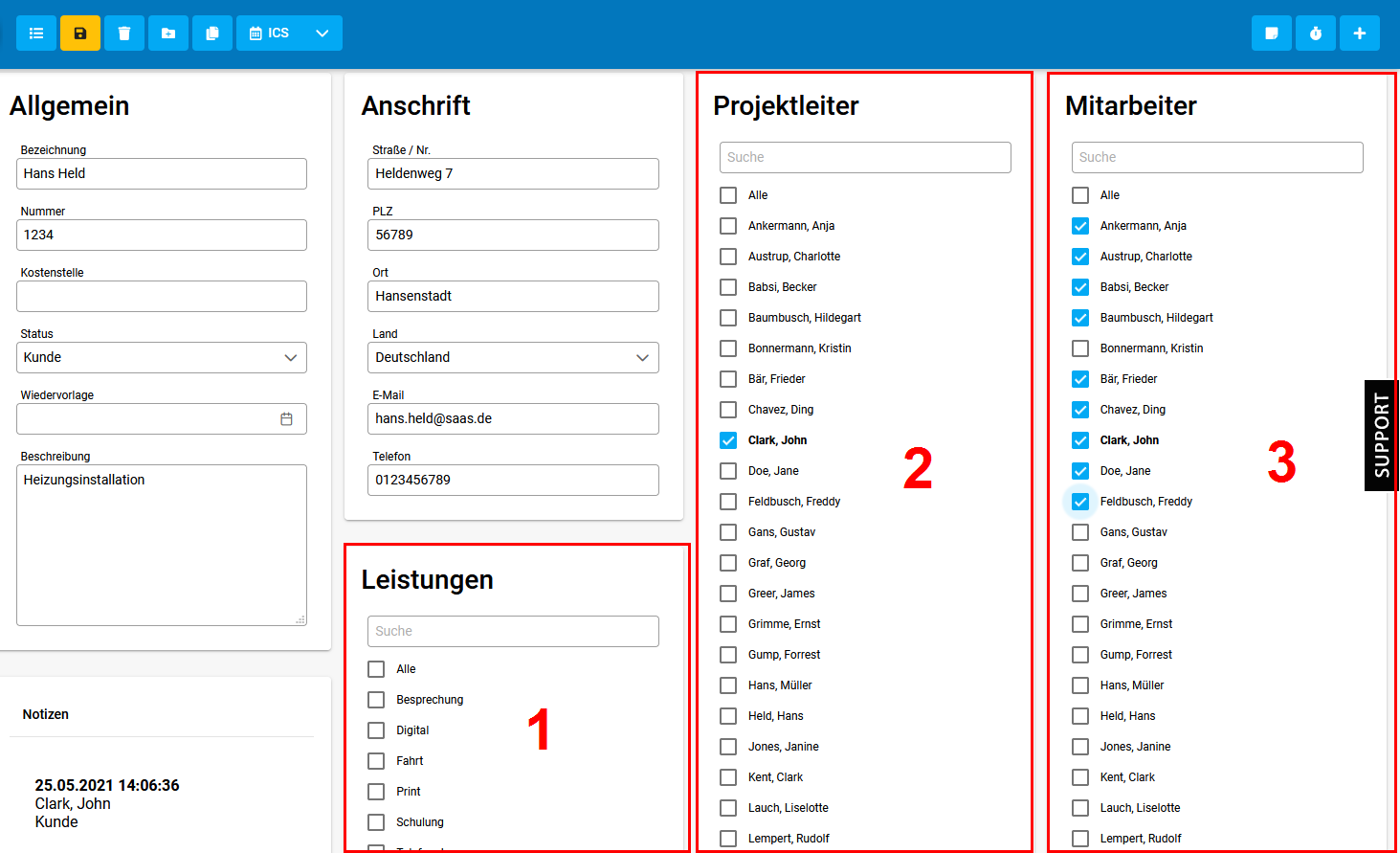Click the E-Mail field
The height and width of the screenshot is (853, 1400).
[x=513, y=418]
